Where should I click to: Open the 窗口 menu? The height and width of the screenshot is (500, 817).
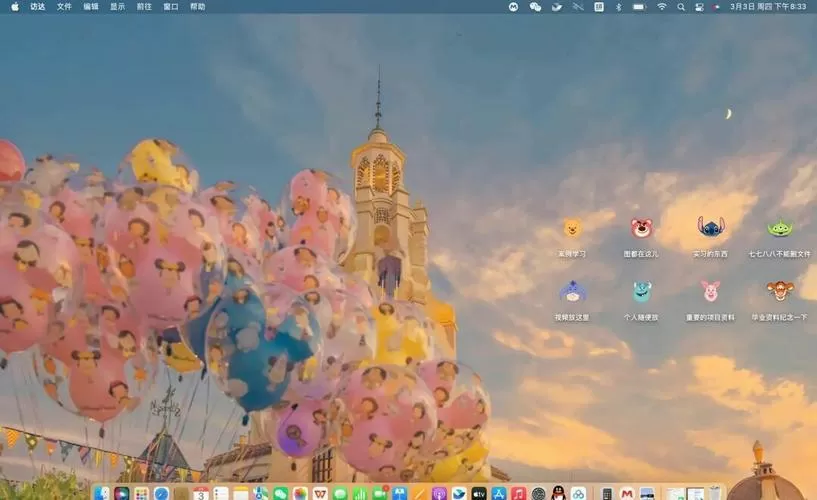point(170,7)
